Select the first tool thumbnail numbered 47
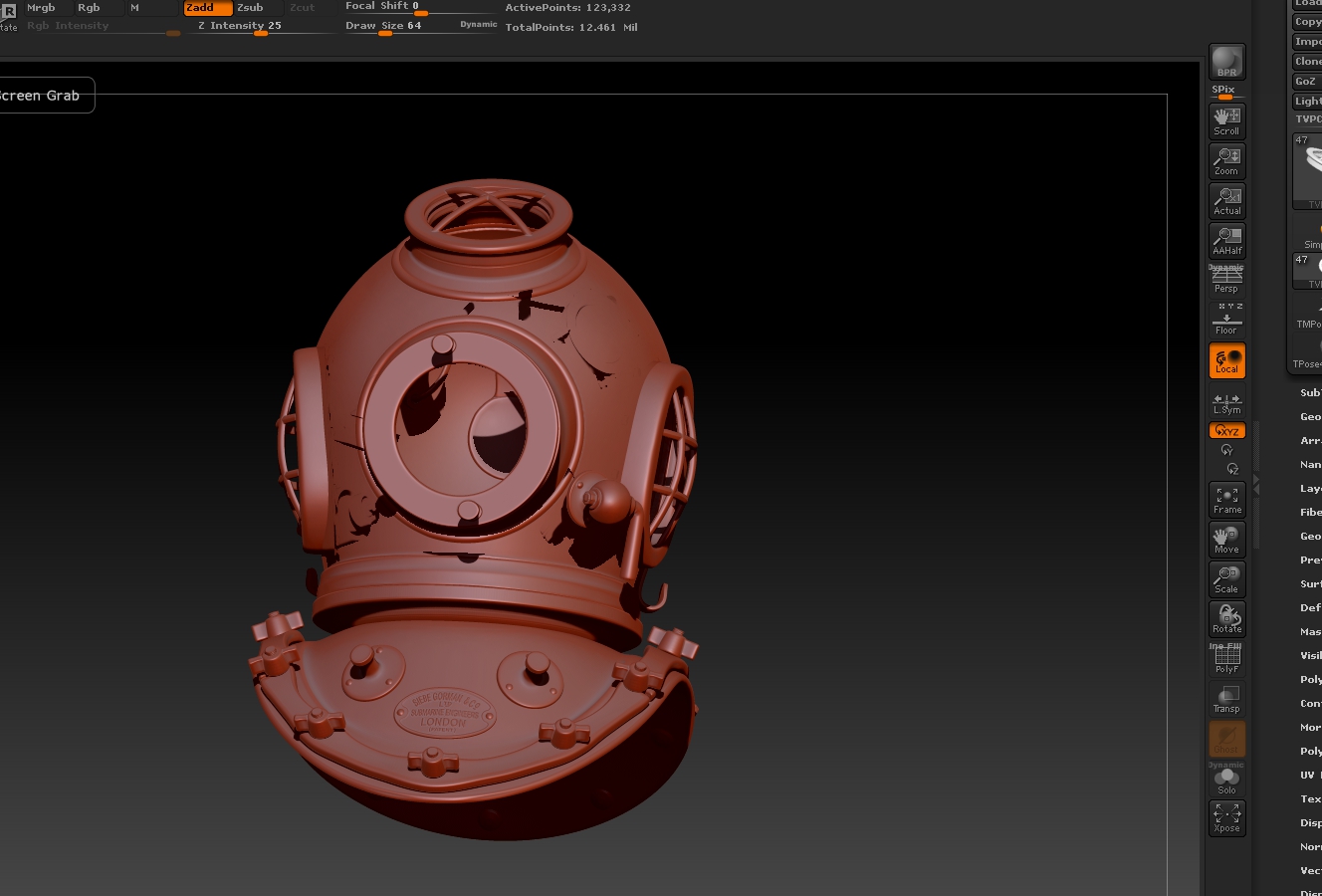1322x896 pixels. (x=1307, y=171)
